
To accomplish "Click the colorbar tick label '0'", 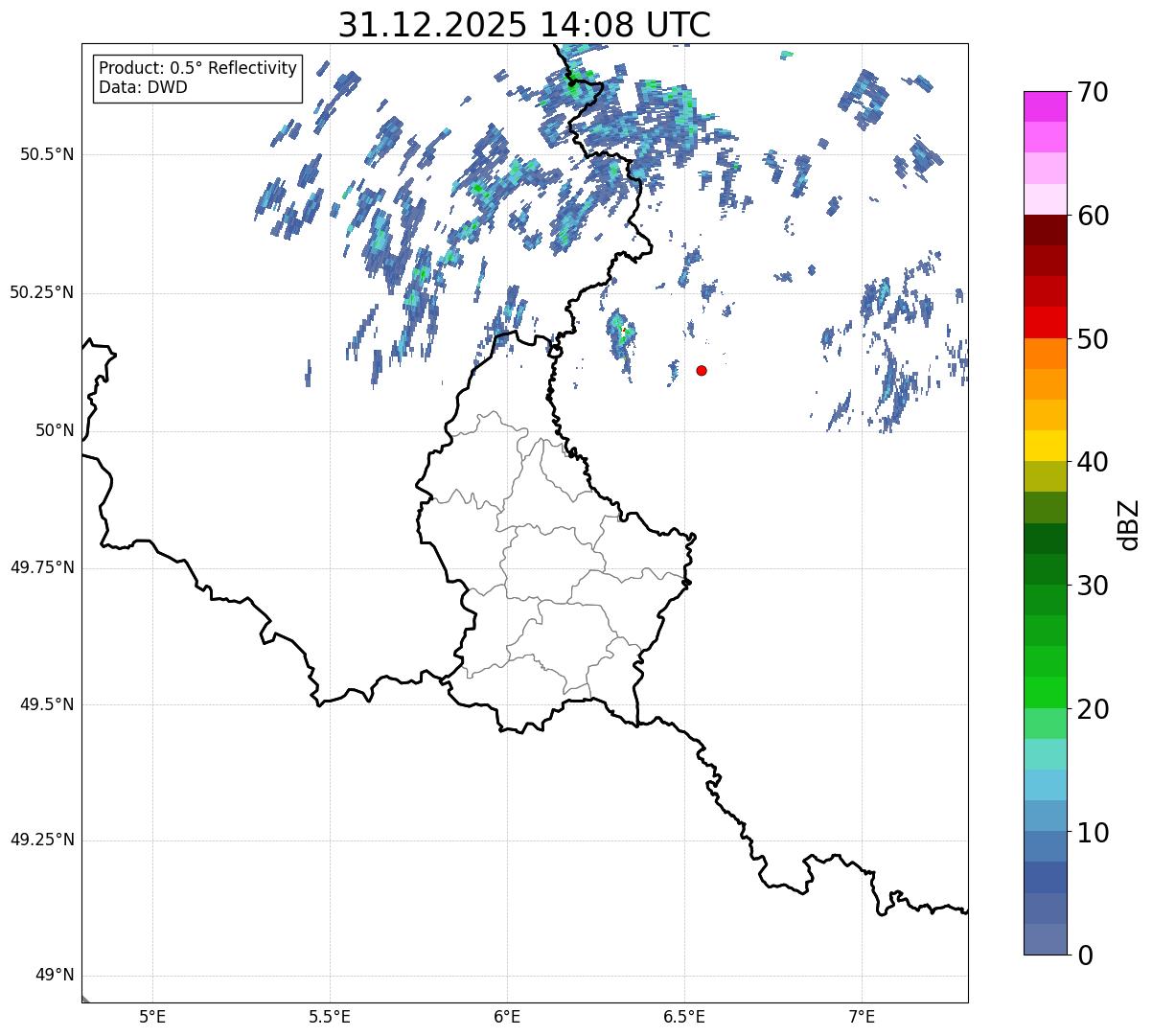I will 1085,955.
